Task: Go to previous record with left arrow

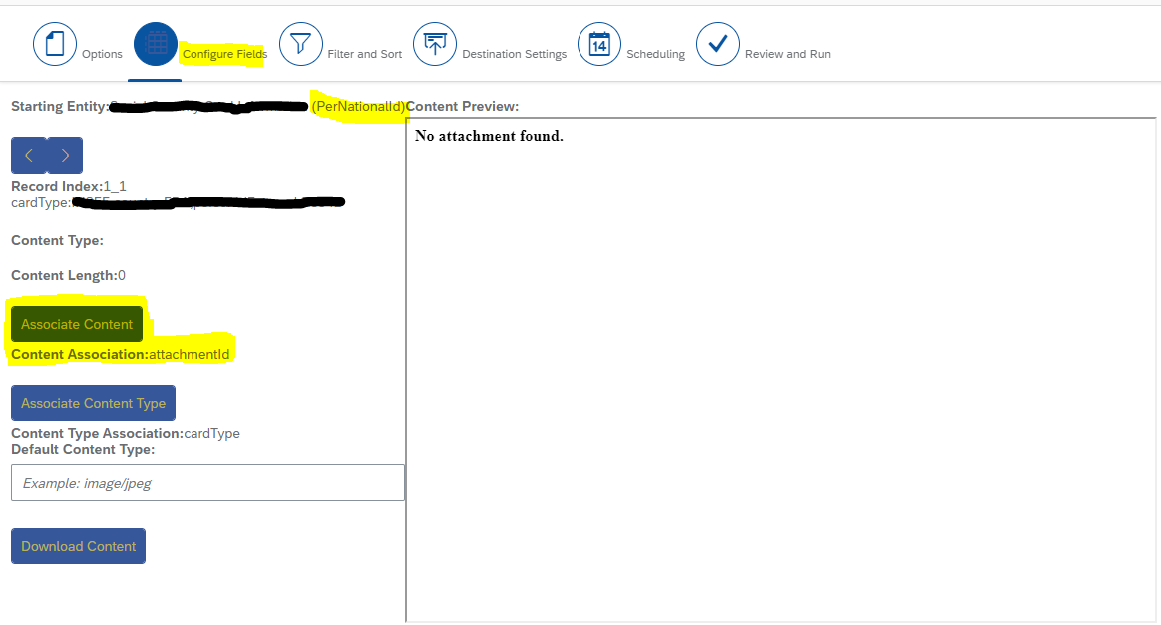Action: click(29, 156)
